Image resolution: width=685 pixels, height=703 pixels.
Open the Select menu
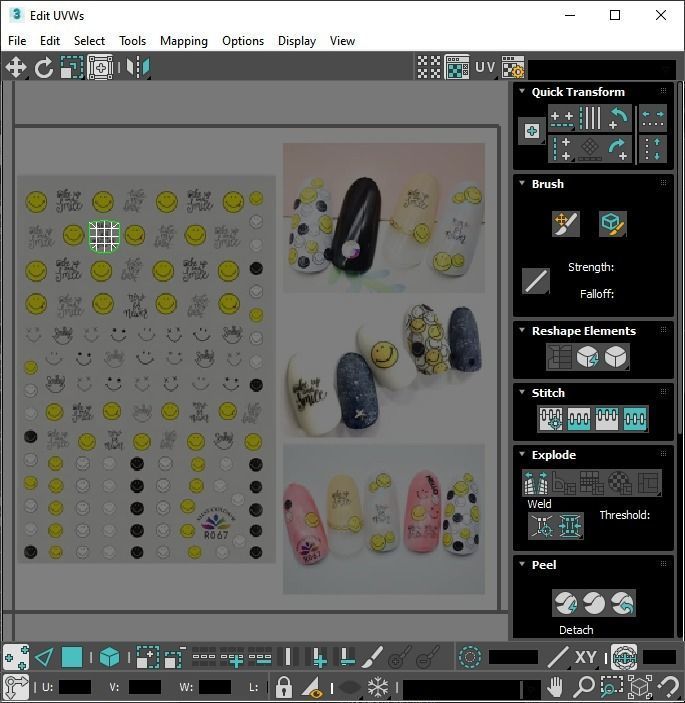89,41
